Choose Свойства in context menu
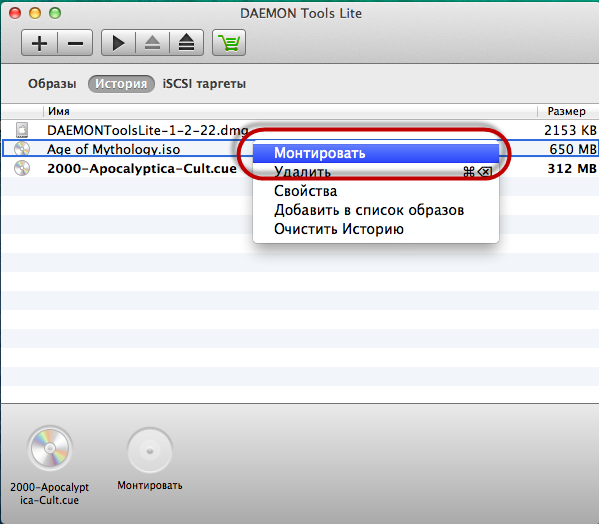 [376, 191]
